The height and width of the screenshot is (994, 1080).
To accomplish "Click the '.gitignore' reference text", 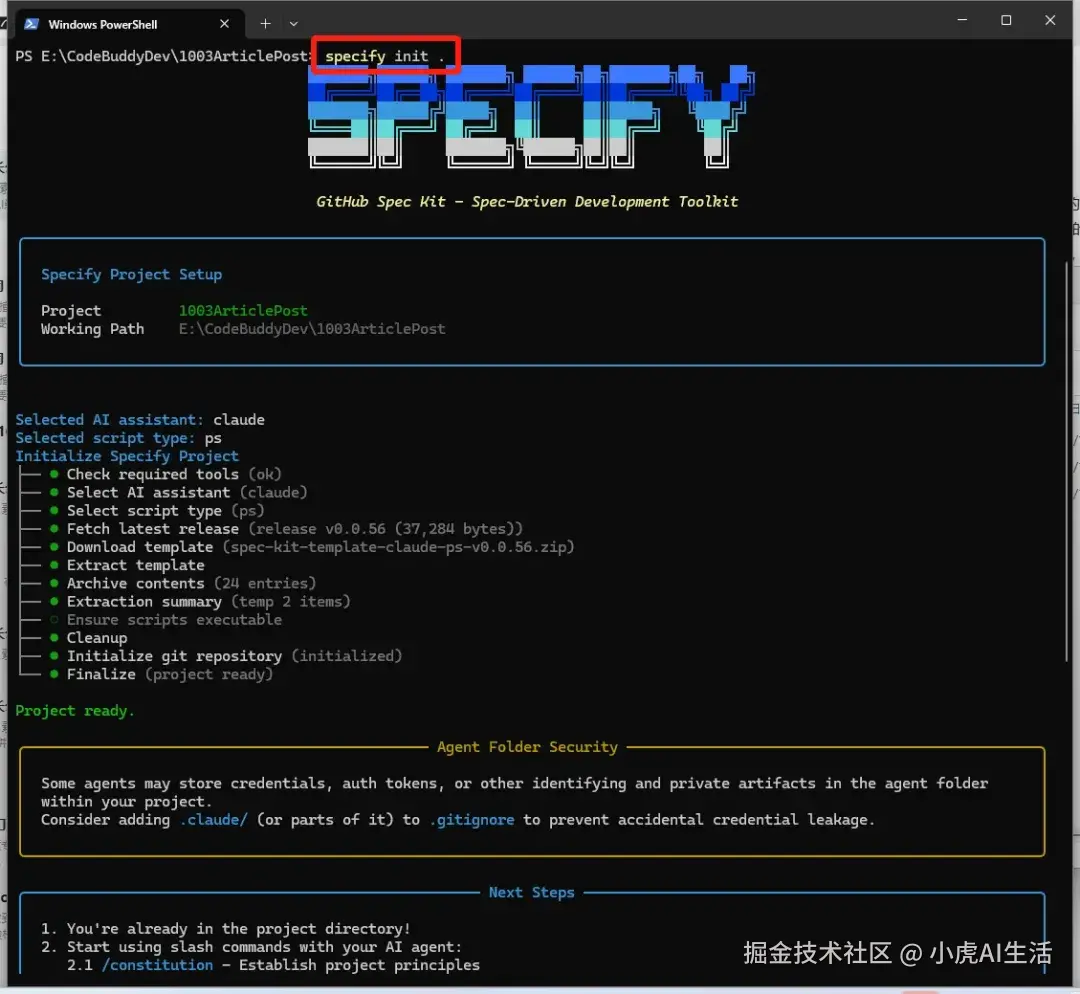I will click(472, 820).
